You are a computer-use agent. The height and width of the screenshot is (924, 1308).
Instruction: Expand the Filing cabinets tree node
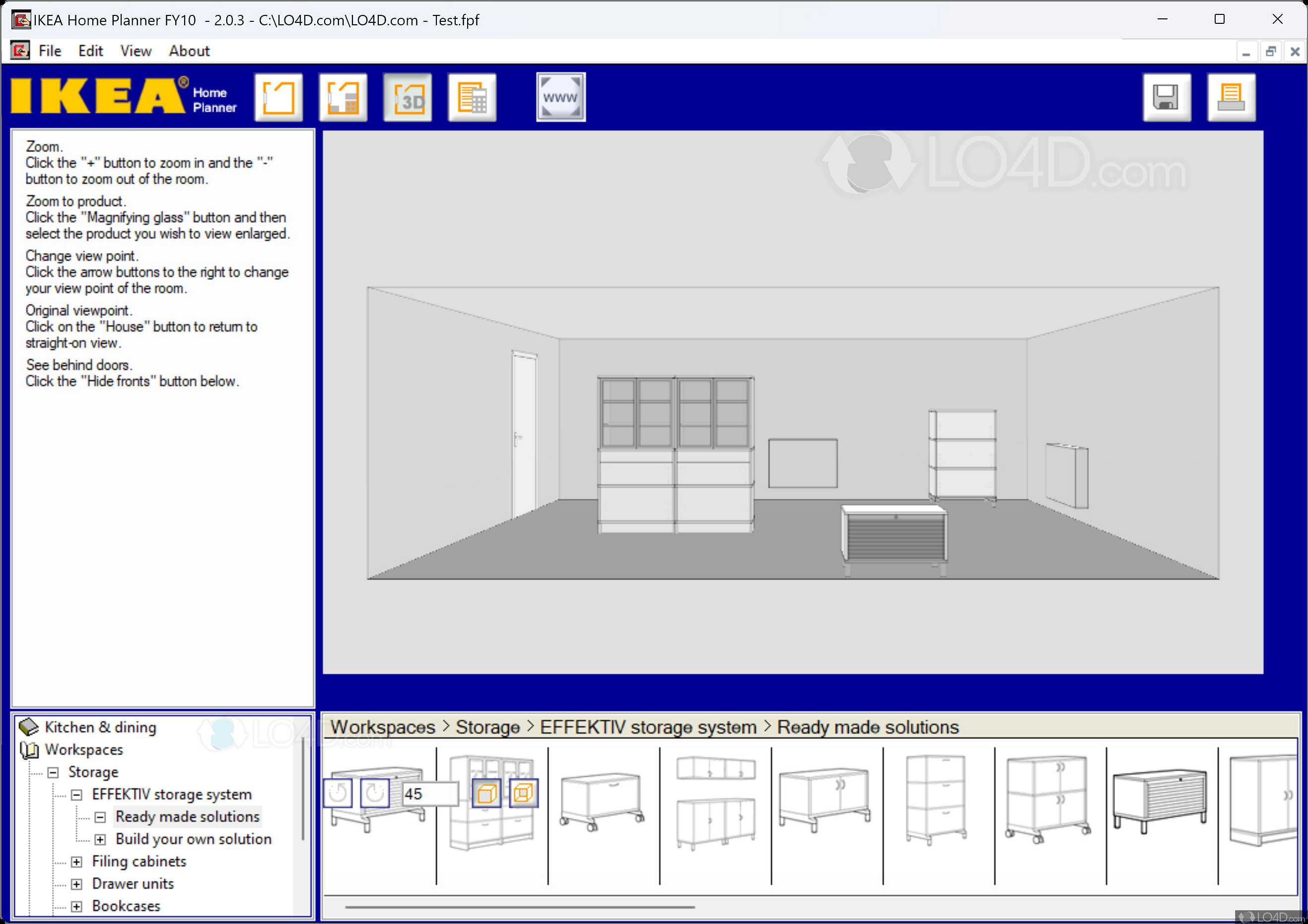pos(77,862)
